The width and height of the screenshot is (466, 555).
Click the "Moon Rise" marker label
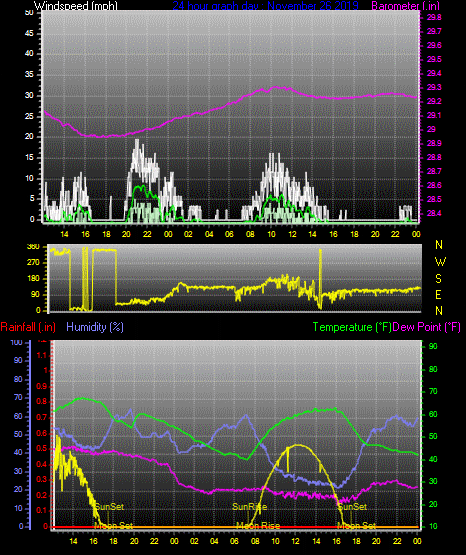[258, 526]
